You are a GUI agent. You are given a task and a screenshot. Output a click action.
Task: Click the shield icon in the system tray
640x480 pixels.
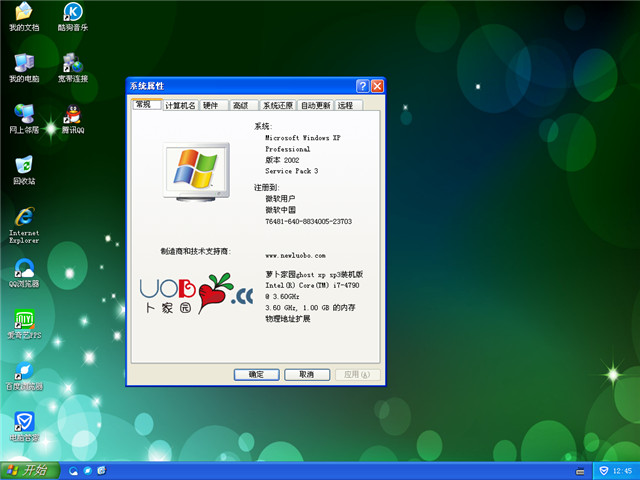[604, 471]
